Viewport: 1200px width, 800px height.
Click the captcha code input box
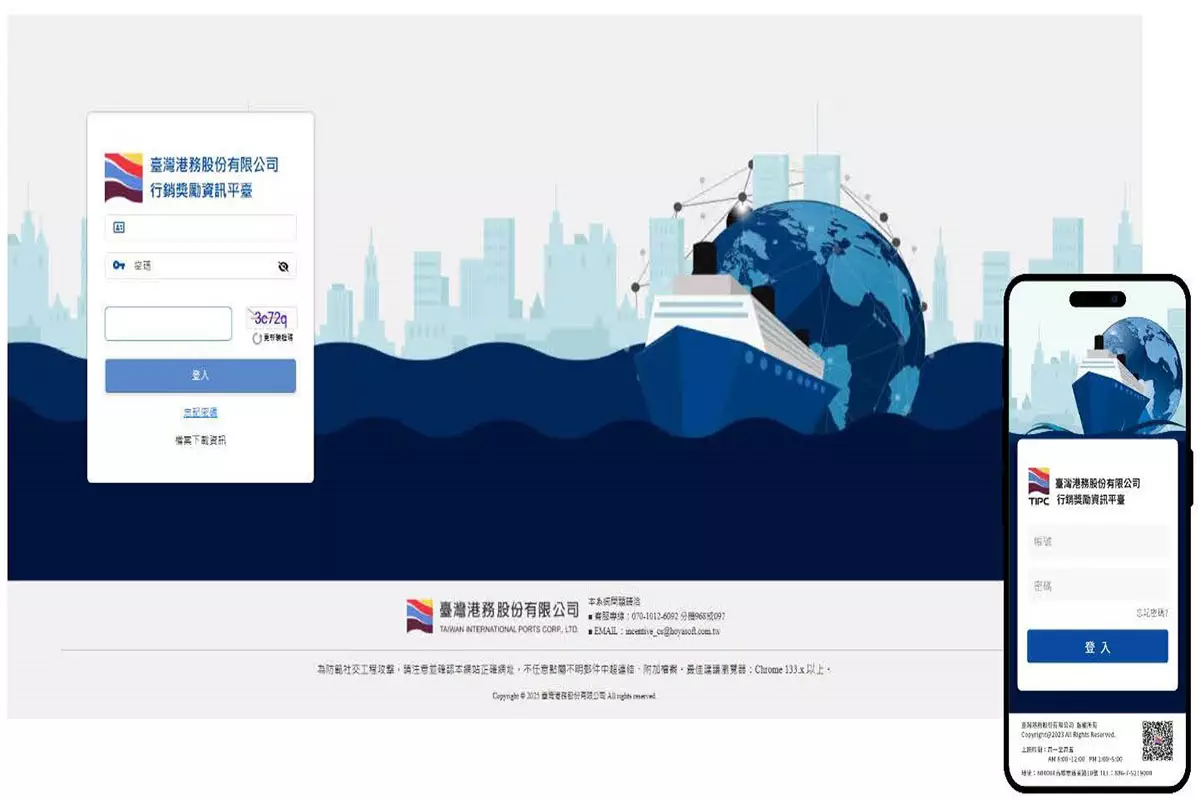[169, 324]
